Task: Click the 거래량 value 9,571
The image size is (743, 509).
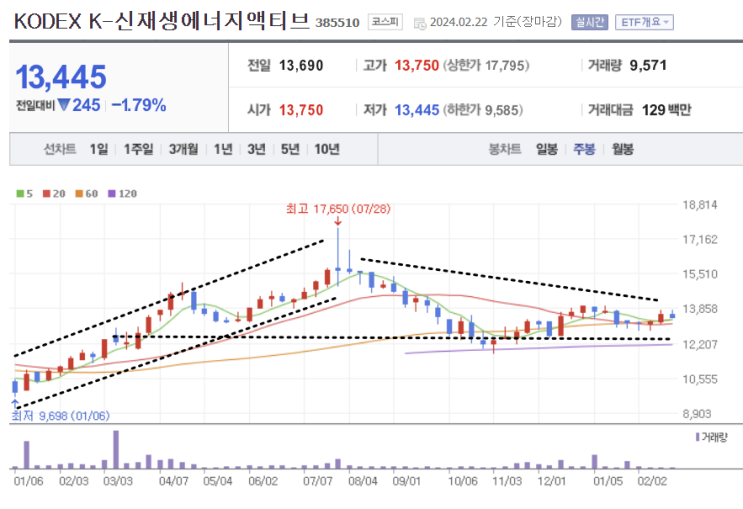Action: (648, 65)
